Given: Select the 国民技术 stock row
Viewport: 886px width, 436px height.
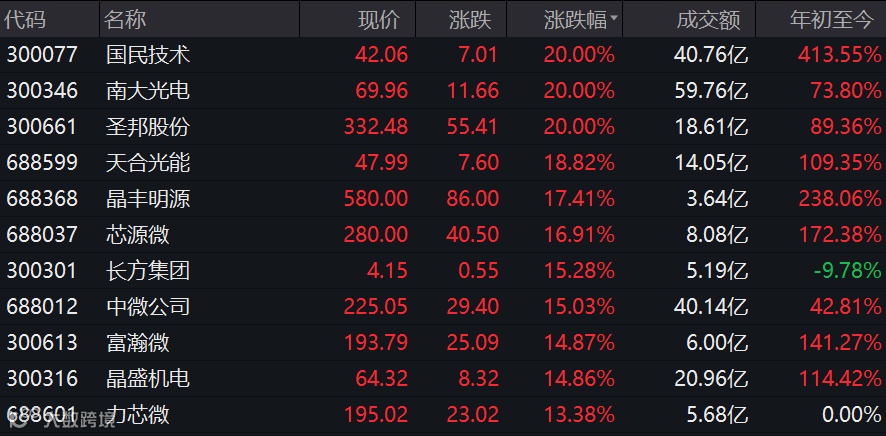Looking at the screenshot, I should (147, 55).
